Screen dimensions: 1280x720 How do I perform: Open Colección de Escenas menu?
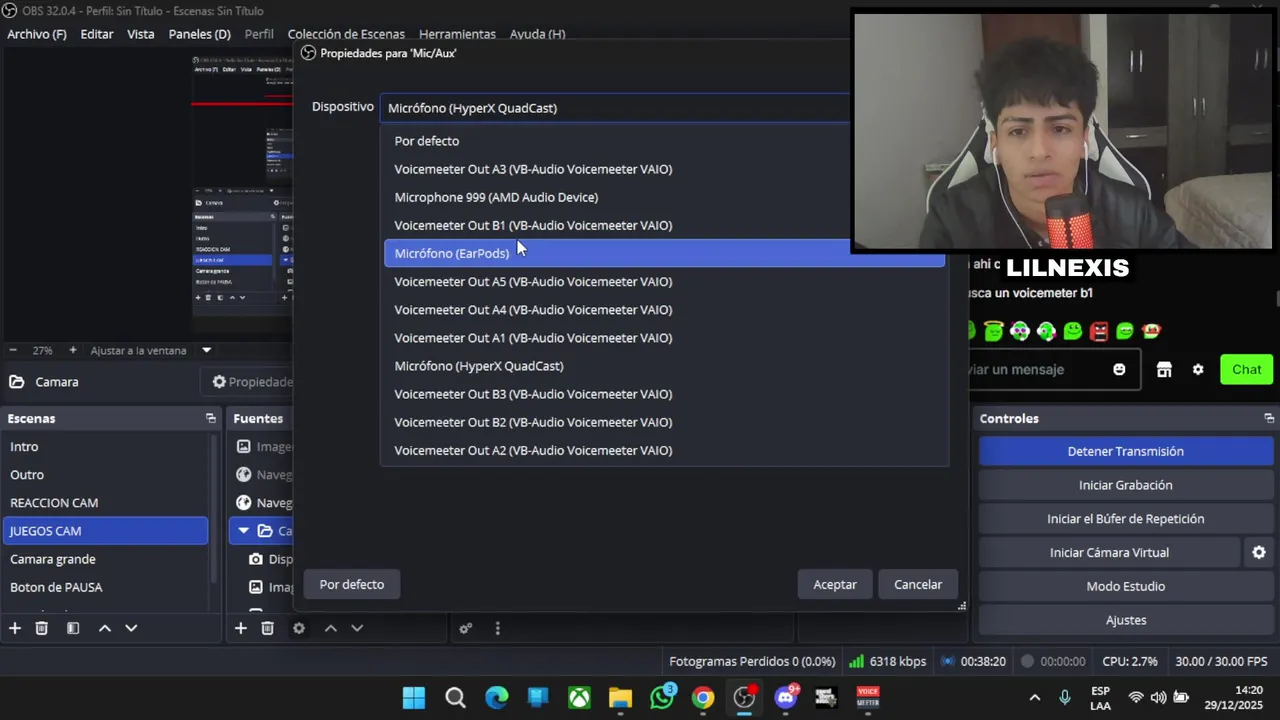pos(346,34)
